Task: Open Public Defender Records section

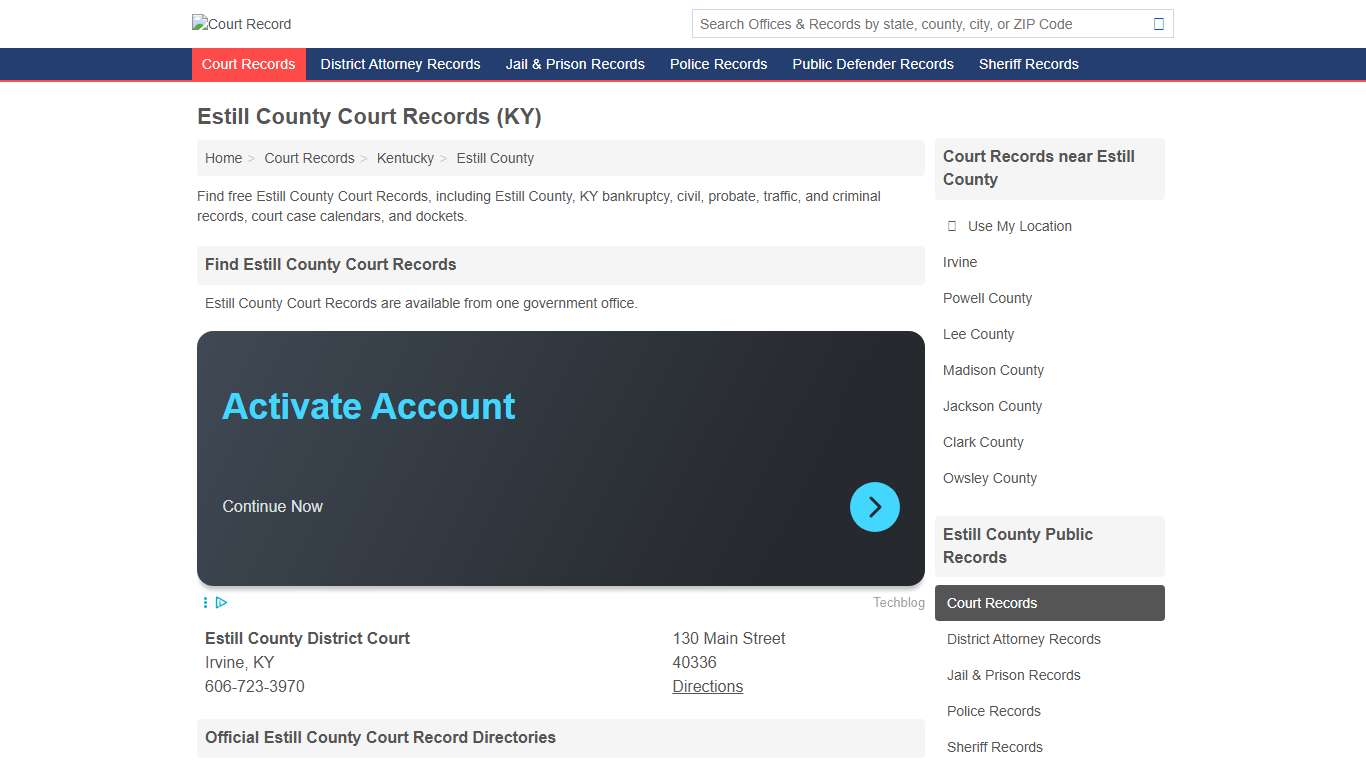Action: click(872, 64)
